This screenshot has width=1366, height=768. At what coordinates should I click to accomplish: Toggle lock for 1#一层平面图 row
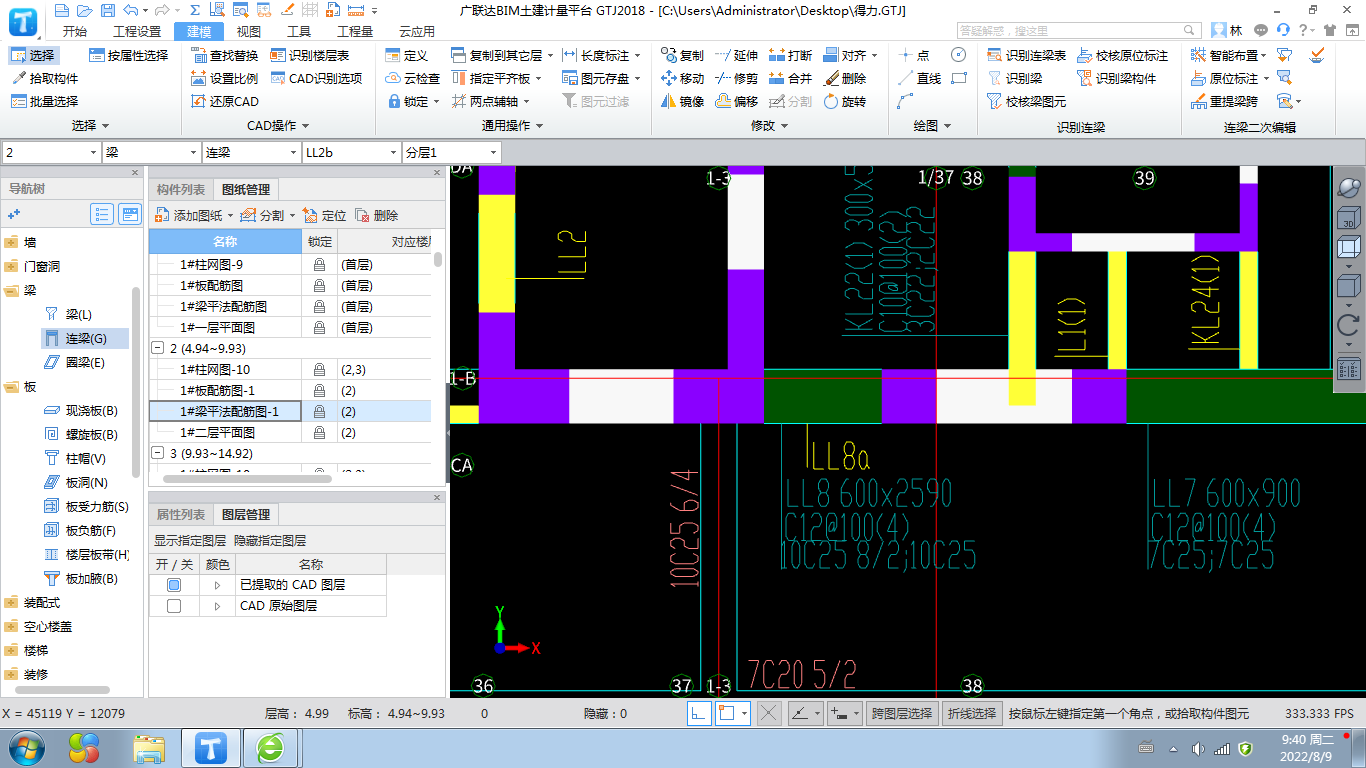tap(319, 327)
